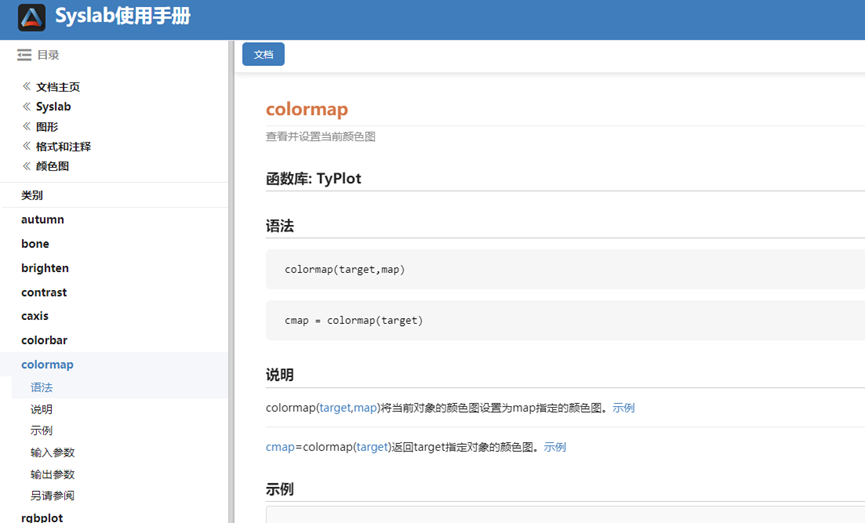865x523 pixels.
Task: Click the 函数库: TyPlot heading
Action: (x=313, y=179)
